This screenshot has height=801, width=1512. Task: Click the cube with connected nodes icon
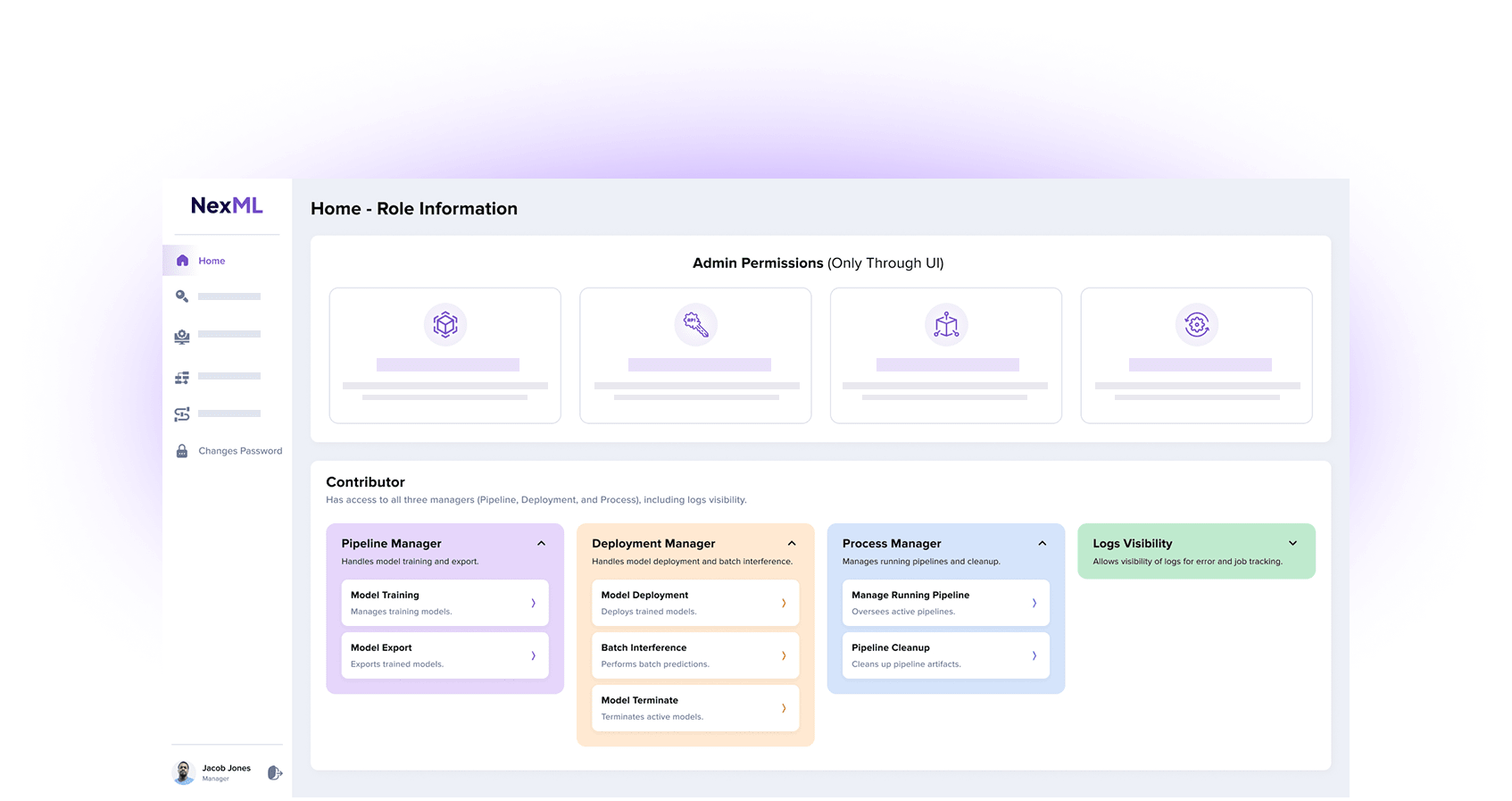click(946, 325)
